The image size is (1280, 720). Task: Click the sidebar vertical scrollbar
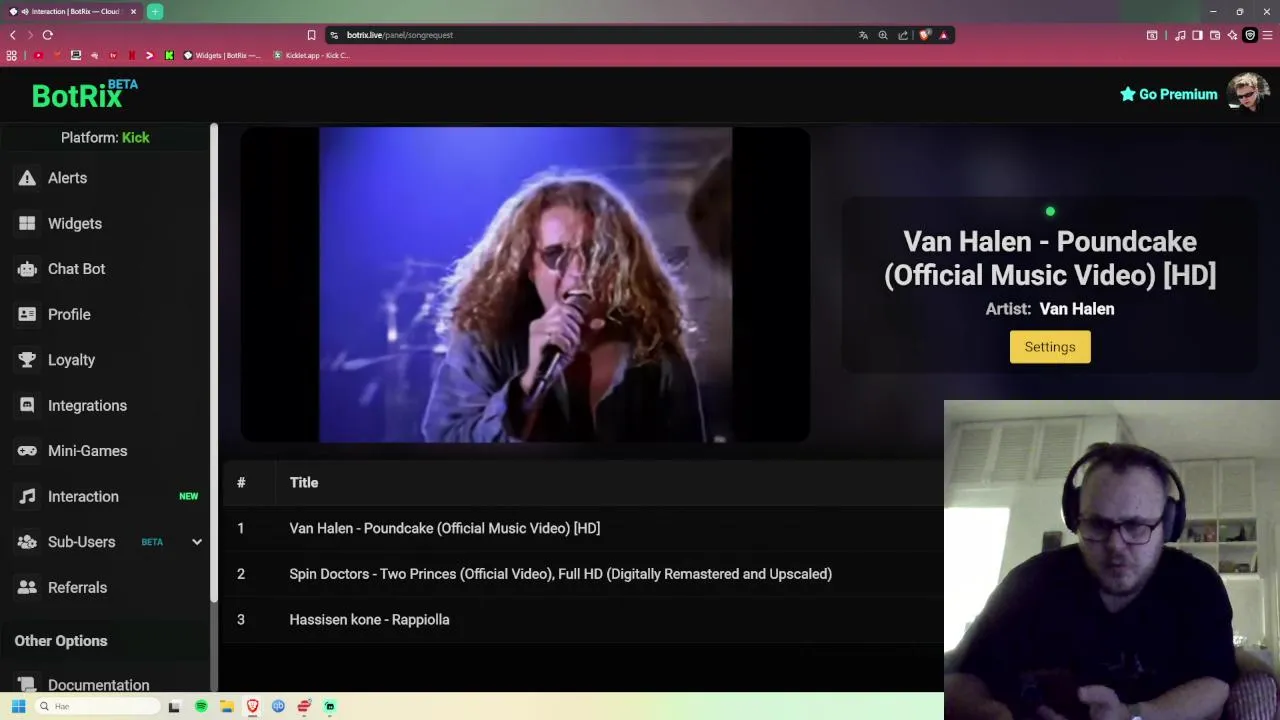(x=214, y=363)
